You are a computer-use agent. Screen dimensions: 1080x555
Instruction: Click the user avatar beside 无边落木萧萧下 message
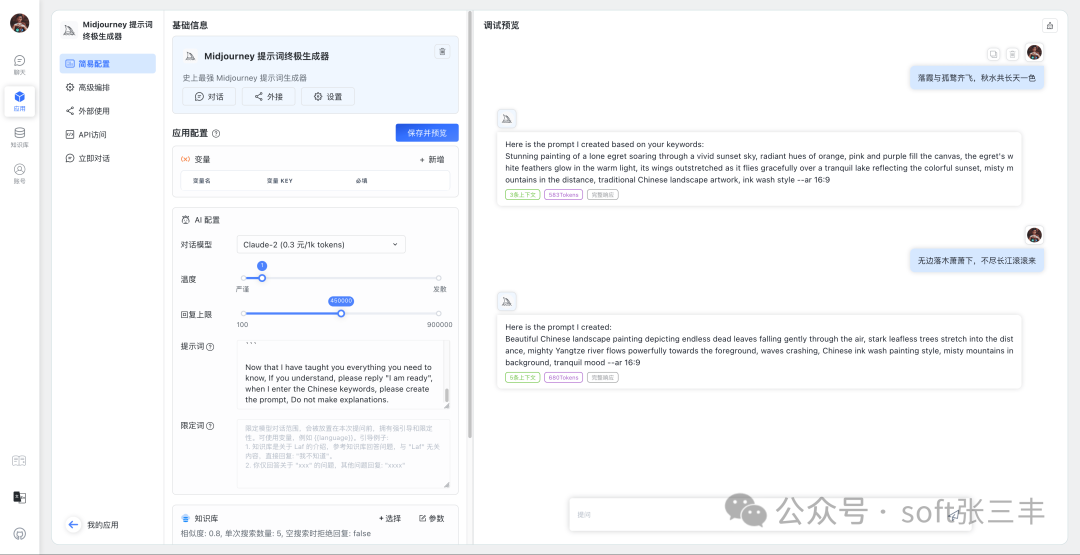[x=1034, y=235]
